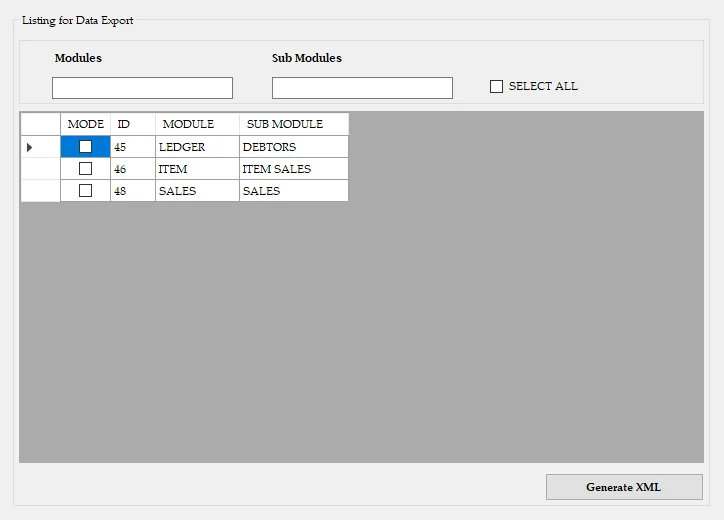Select the DEBTORS sub module cell

(x=294, y=147)
